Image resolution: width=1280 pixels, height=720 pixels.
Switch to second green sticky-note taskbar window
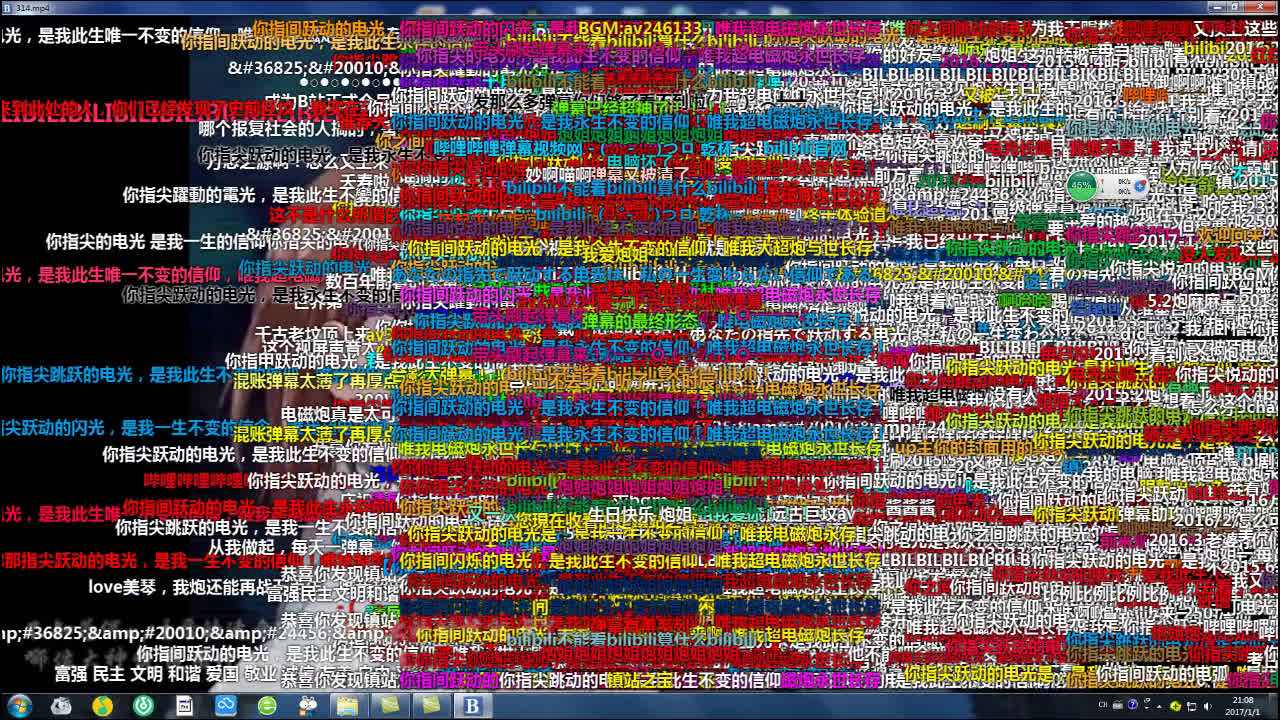[x=431, y=706]
